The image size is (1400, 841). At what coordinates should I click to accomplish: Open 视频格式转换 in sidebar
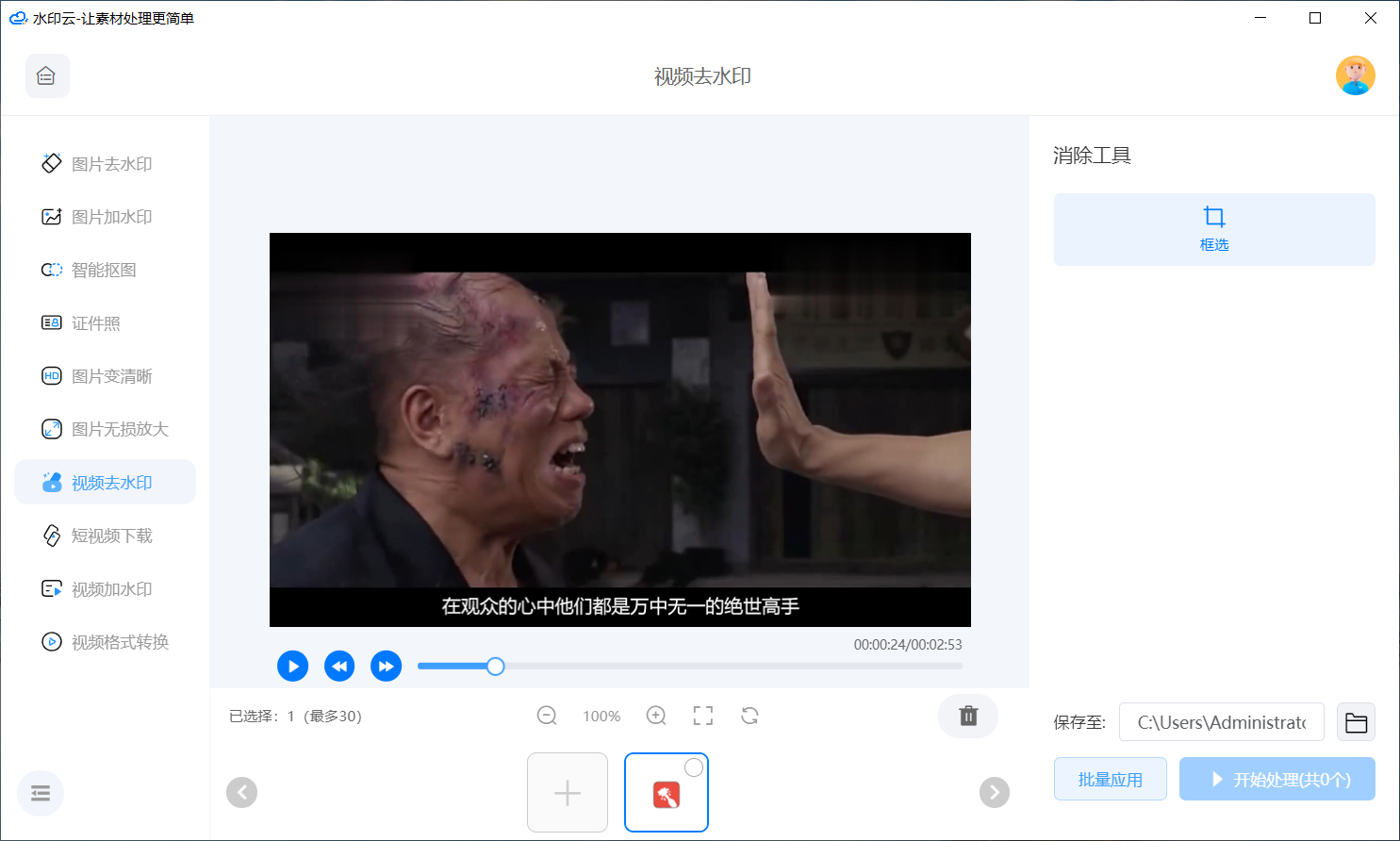click(105, 642)
